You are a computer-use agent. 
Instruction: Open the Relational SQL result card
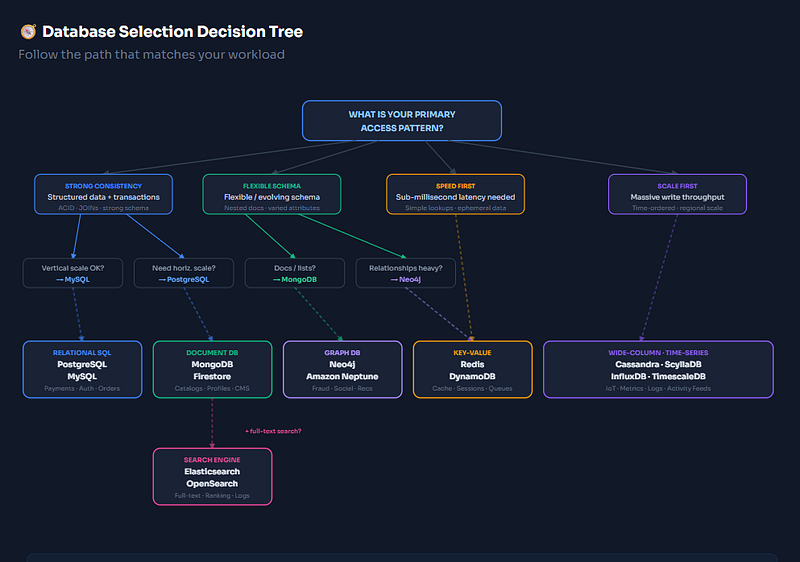click(x=82, y=370)
